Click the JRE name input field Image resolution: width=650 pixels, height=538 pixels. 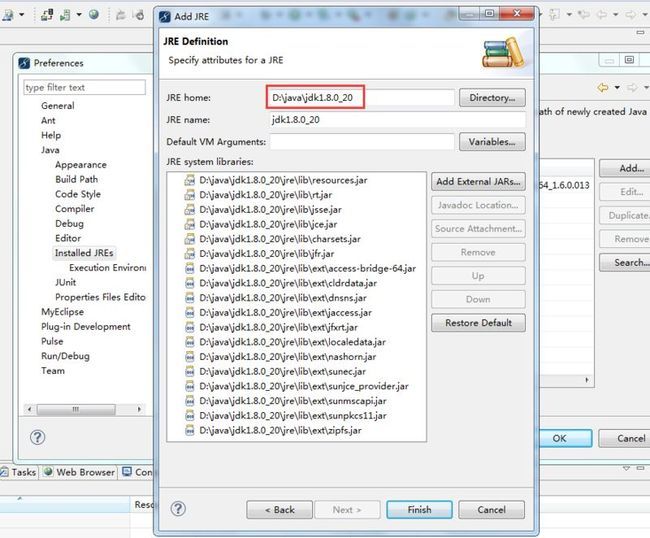pos(398,120)
